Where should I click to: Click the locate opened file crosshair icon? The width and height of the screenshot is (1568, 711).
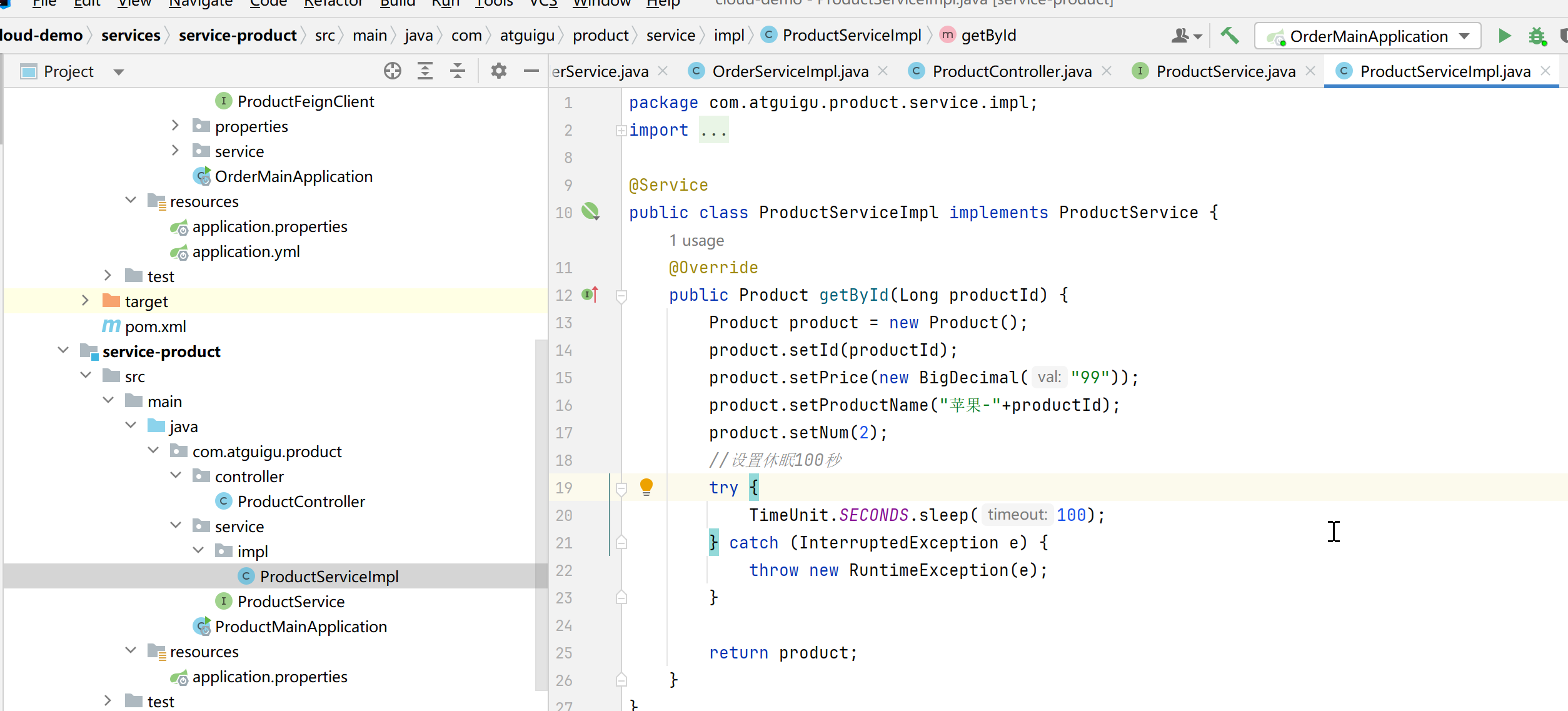tap(393, 71)
